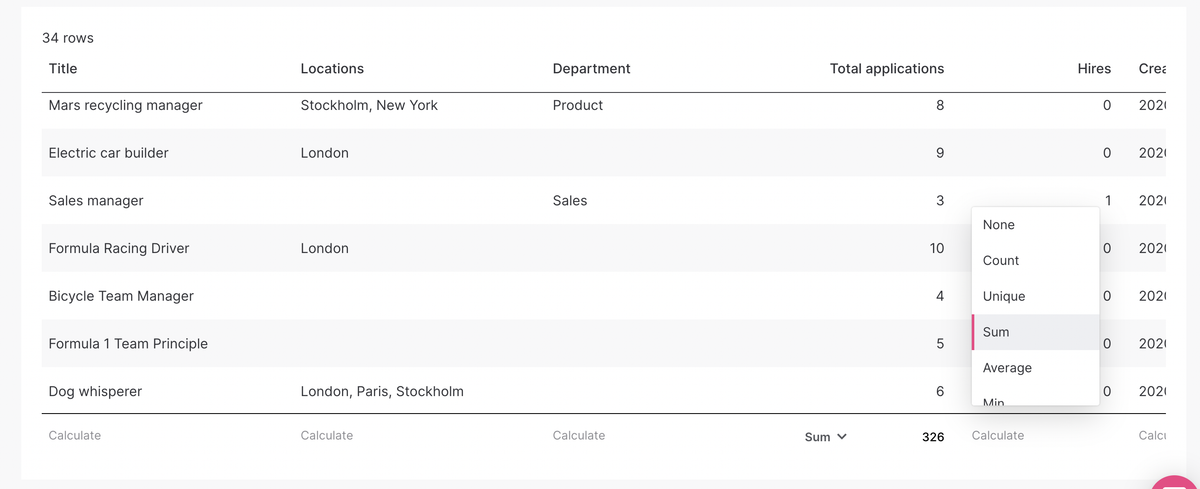1200x489 pixels.
Task: Choose Count from the calculation menu
Action: click(1000, 261)
